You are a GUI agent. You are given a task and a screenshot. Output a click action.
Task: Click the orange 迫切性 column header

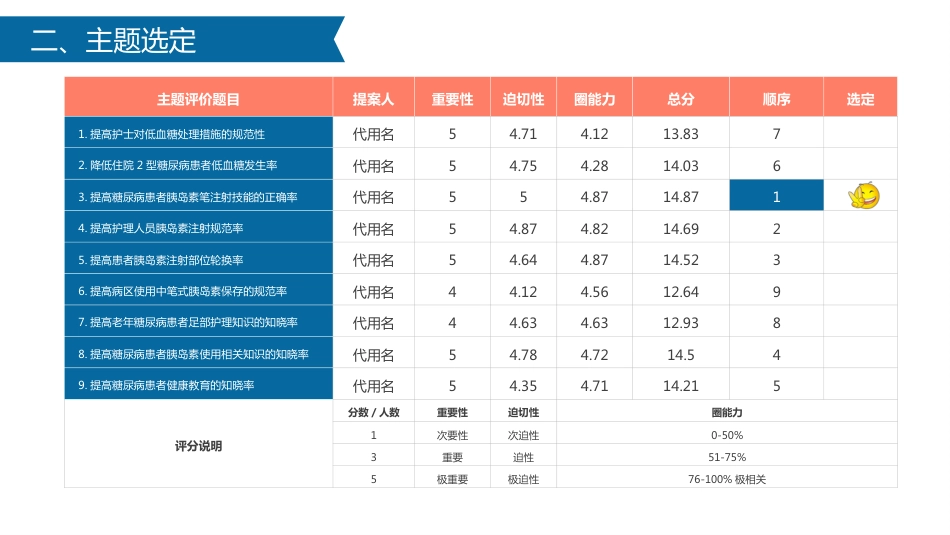[x=523, y=99]
